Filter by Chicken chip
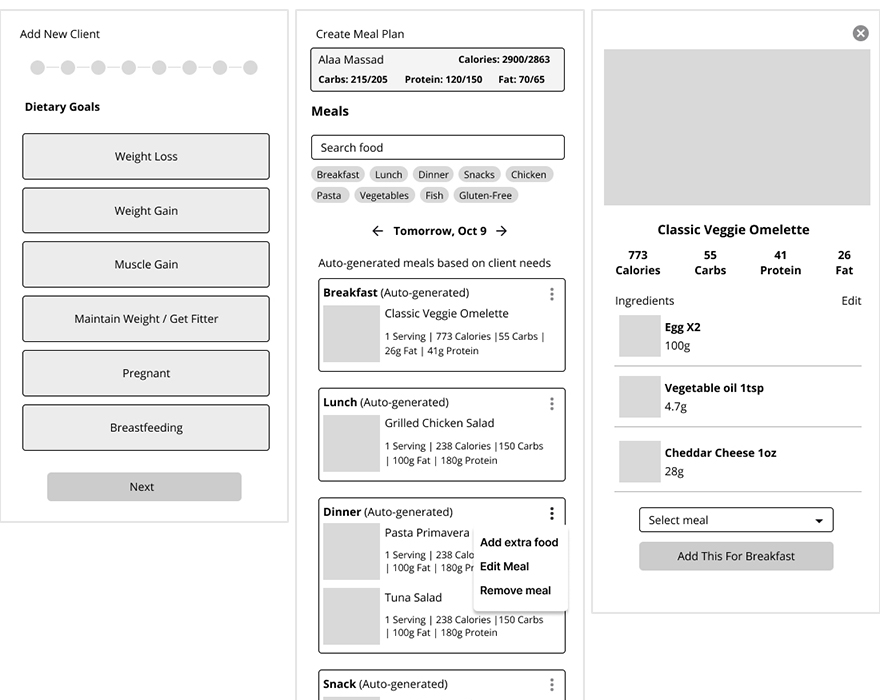The width and height of the screenshot is (880, 700). click(529, 175)
